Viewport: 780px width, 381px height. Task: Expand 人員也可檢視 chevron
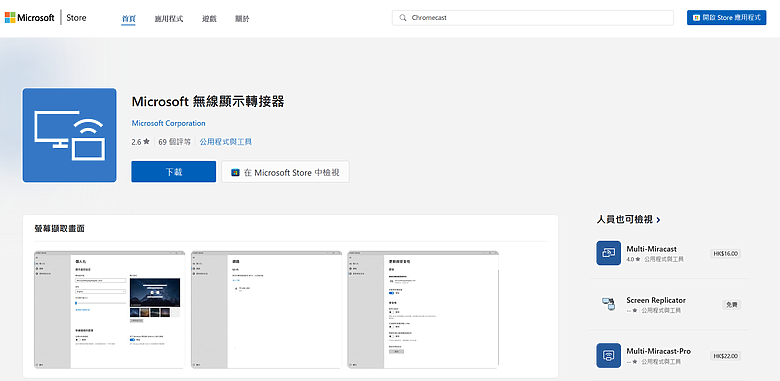[x=659, y=219]
